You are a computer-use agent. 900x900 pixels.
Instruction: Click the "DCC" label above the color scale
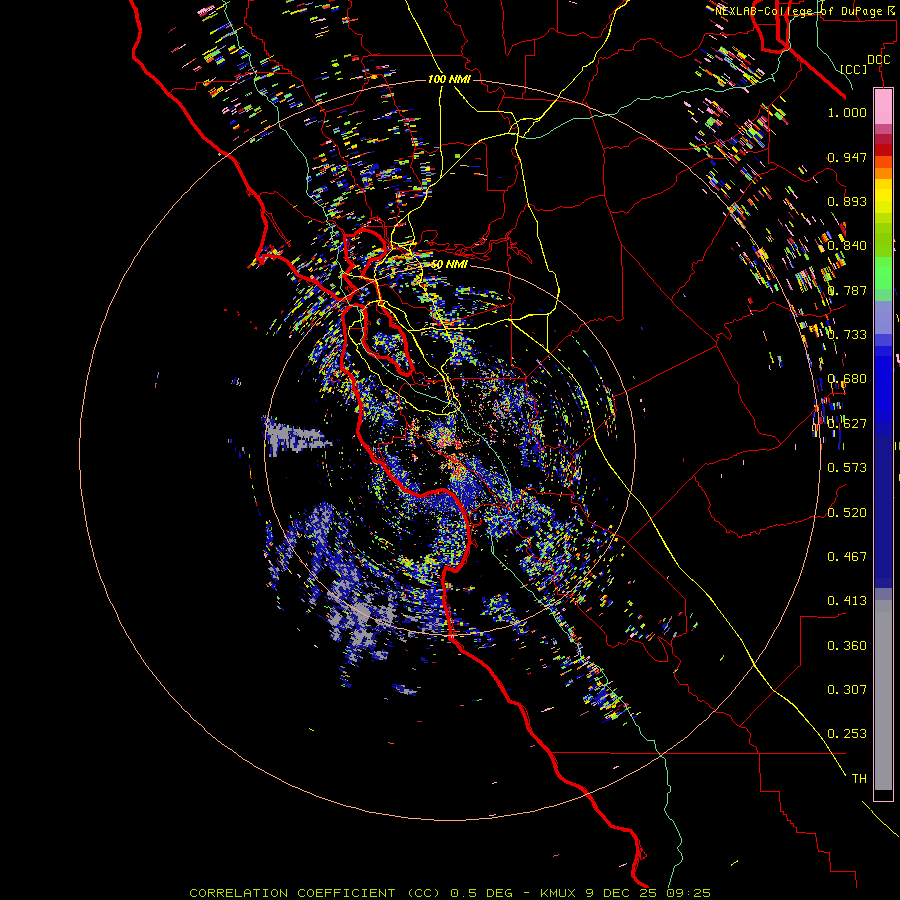[878, 60]
